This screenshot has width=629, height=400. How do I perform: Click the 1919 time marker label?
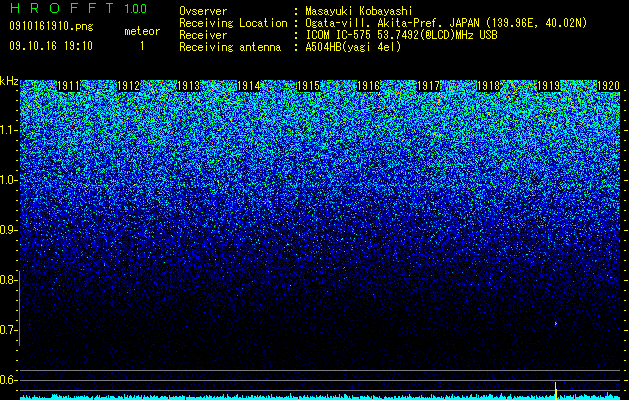(548, 86)
